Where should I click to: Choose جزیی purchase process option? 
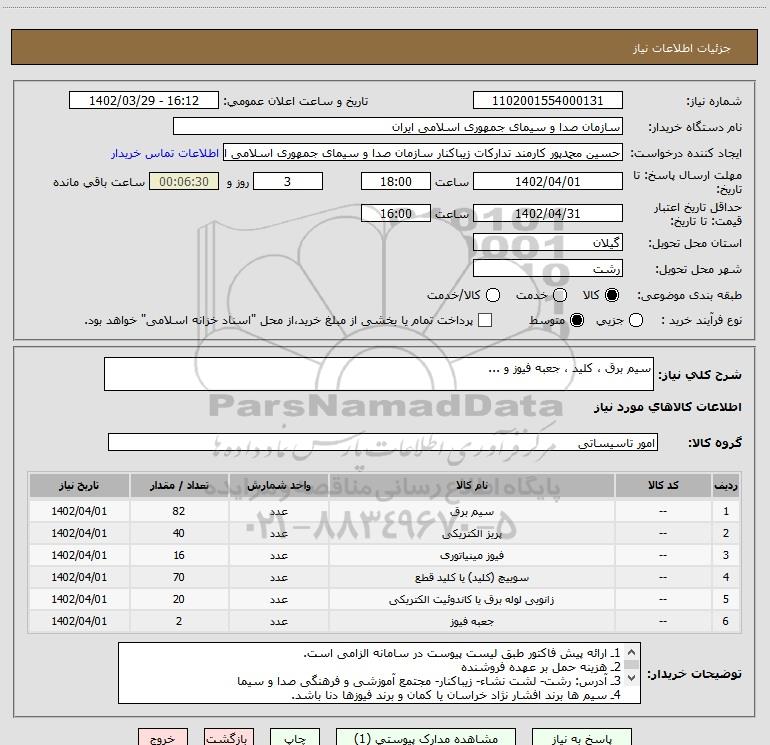(x=635, y=321)
